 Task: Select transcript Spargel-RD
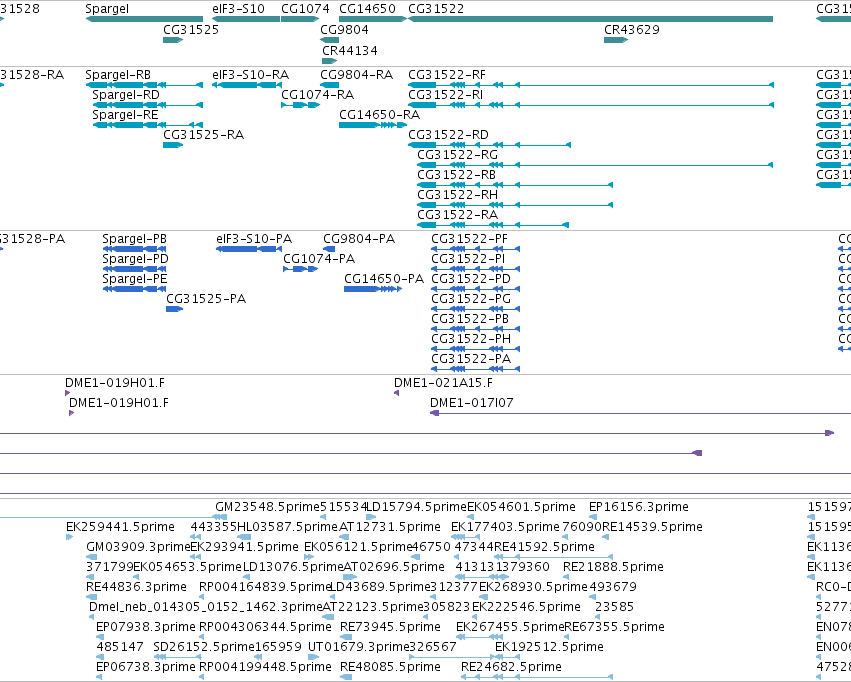pyautogui.click(x=126, y=95)
